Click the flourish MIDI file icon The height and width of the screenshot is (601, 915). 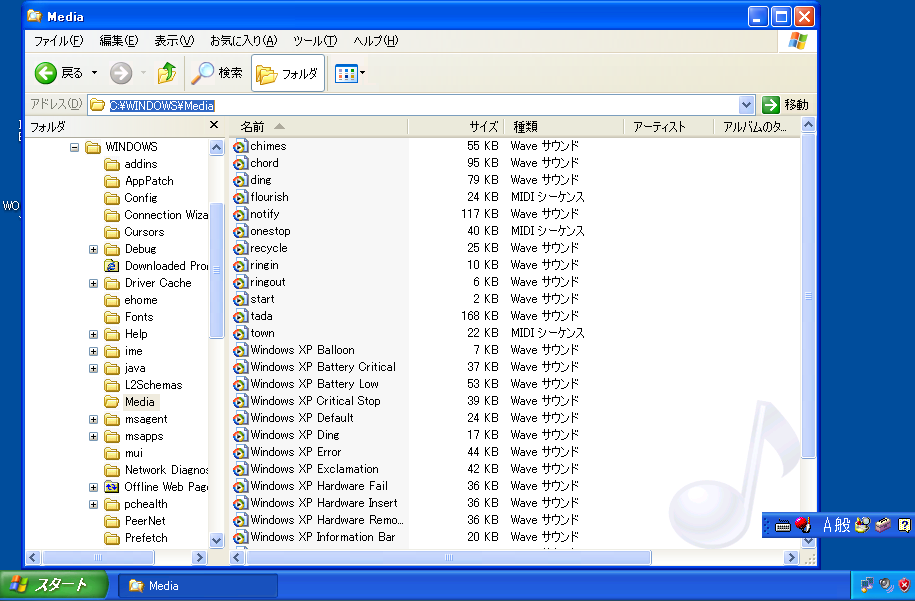(240, 197)
